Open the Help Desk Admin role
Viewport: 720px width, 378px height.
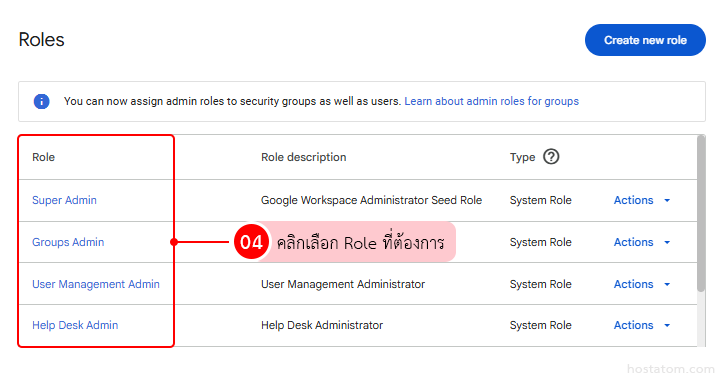coord(75,325)
